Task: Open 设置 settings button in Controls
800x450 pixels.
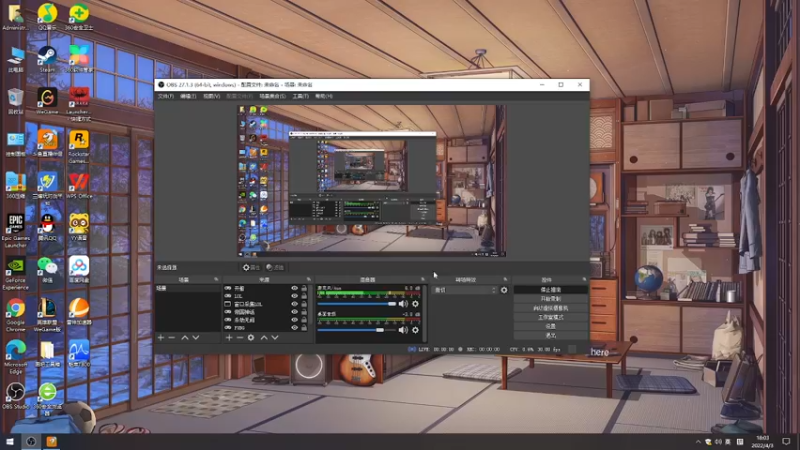Action: coord(551,326)
